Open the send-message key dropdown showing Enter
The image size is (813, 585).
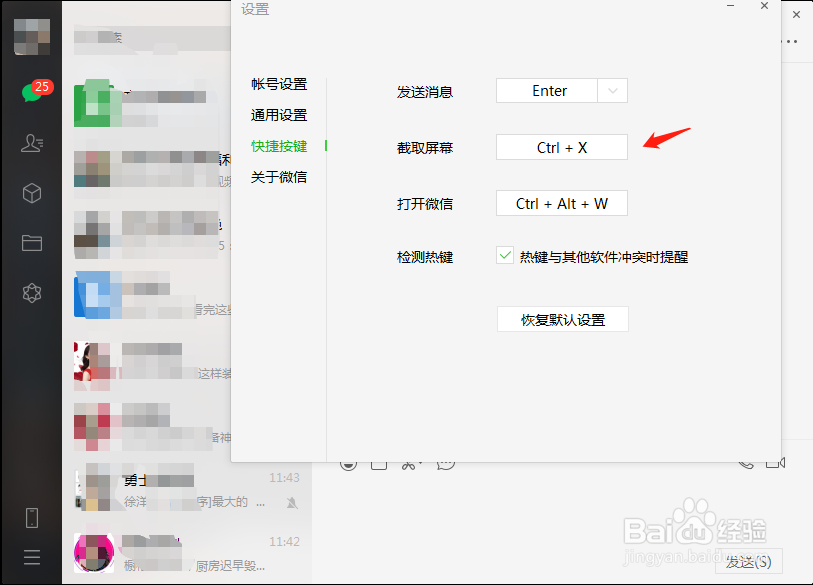pos(612,90)
